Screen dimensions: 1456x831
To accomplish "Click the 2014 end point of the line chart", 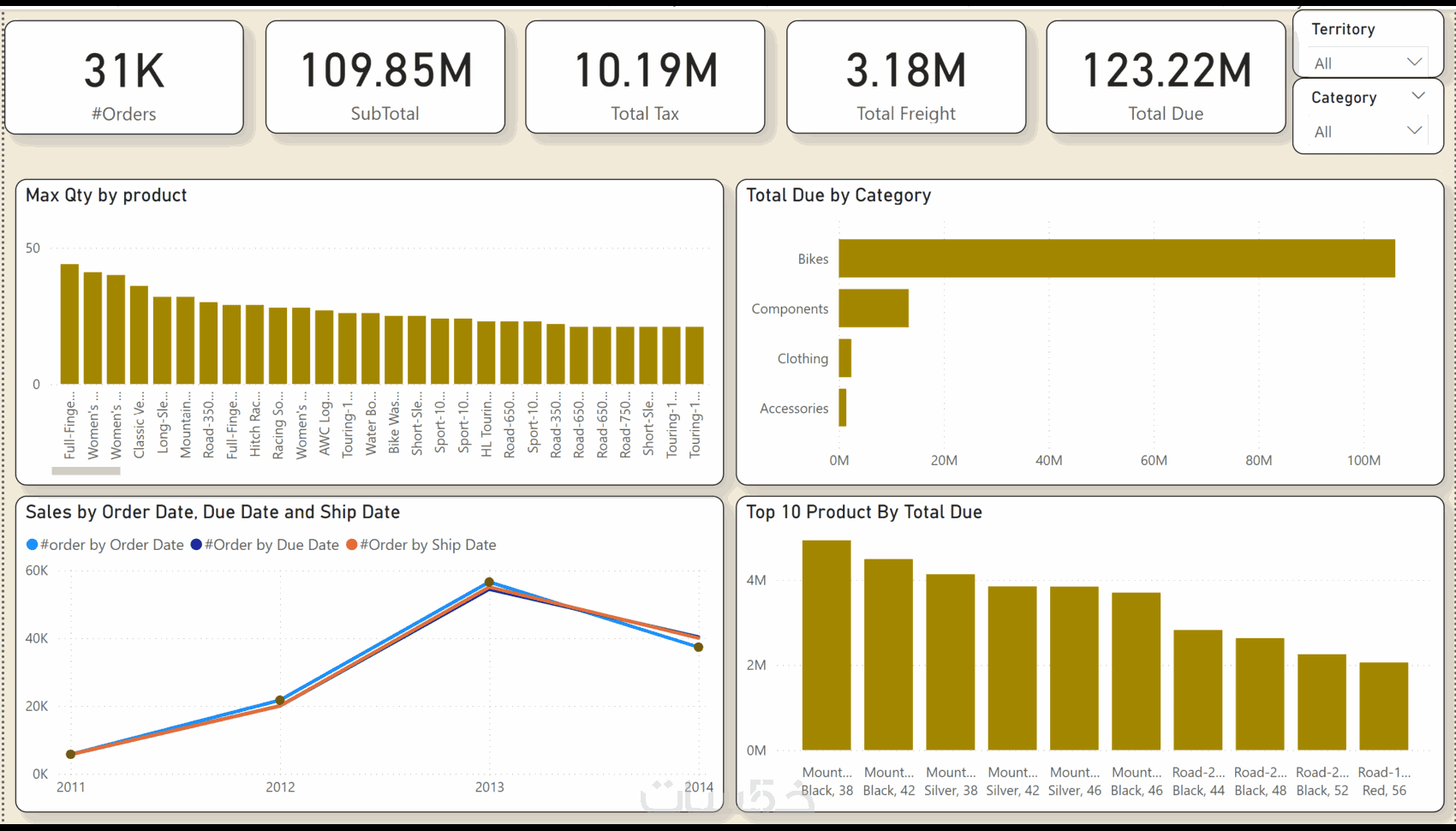I will 699,647.
